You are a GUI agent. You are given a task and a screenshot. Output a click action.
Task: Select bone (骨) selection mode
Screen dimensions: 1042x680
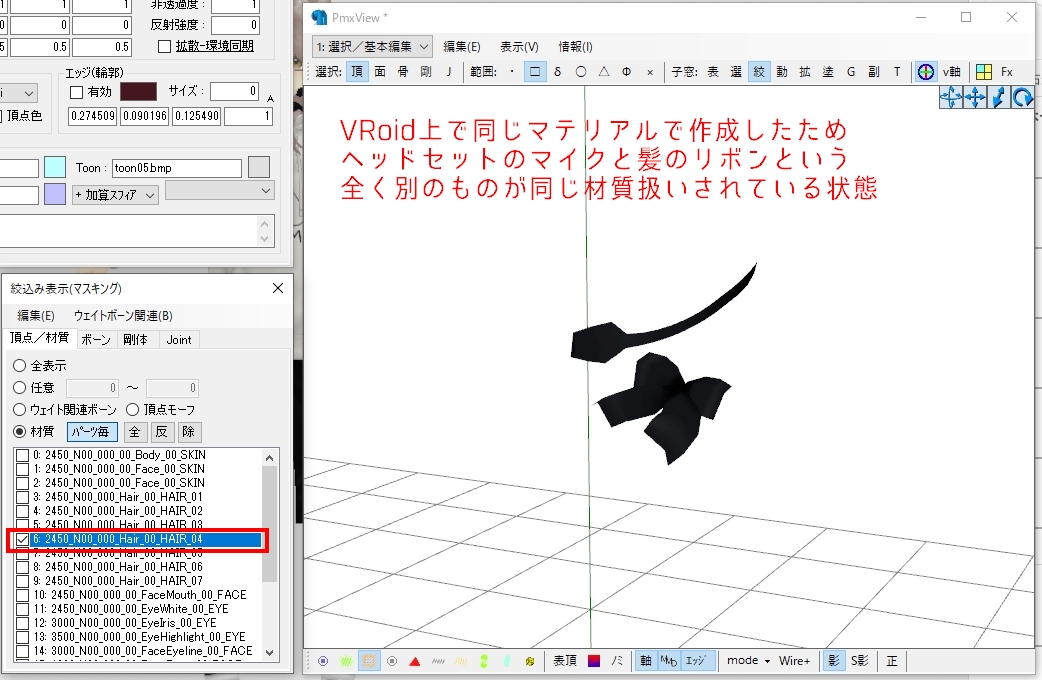tap(402, 71)
